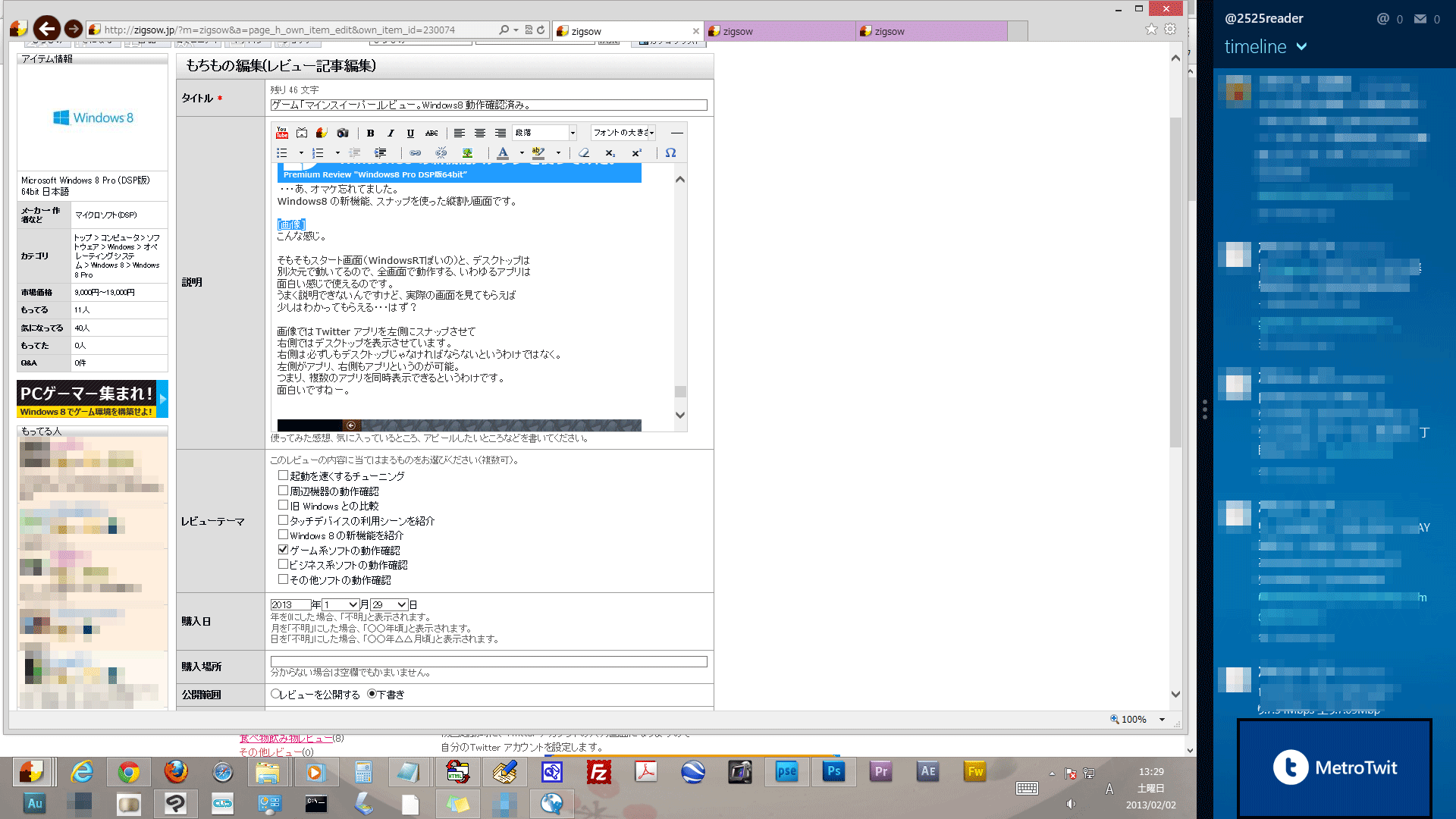Insert a hyperlink using the link icon
Screen dimensions: 1456x819
click(416, 153)
